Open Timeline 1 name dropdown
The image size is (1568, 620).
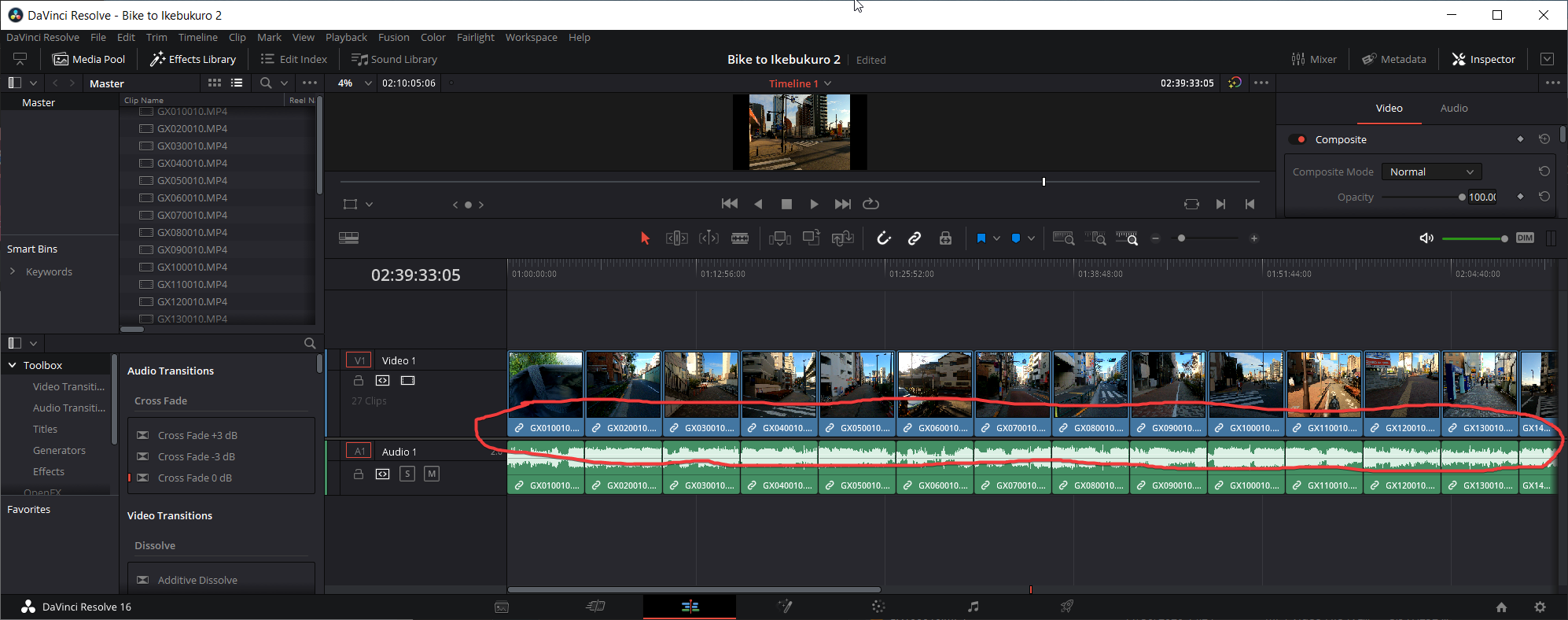(x=800, y=83)
